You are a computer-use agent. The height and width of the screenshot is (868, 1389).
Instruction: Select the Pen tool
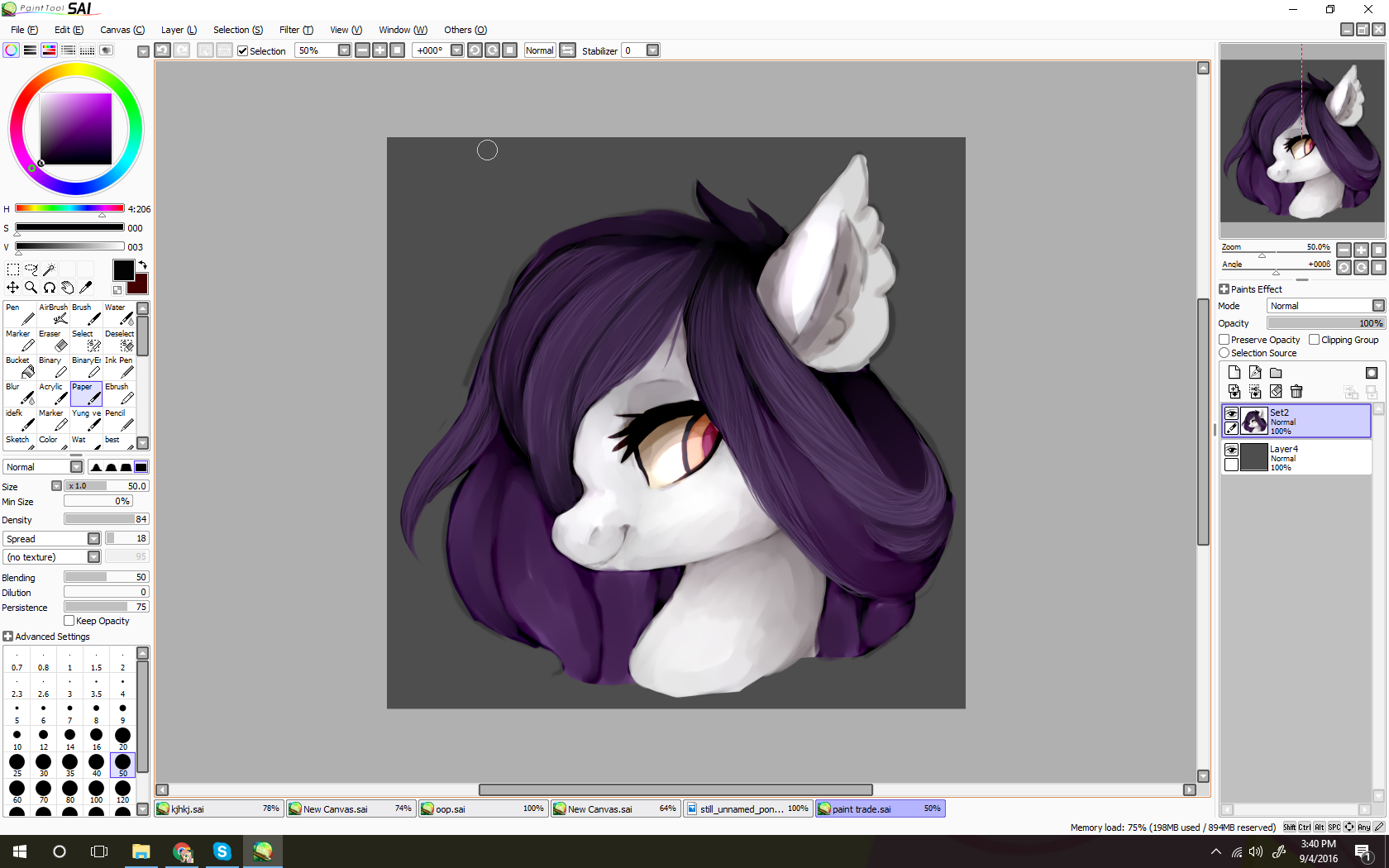pyautogui.click(x=21, y=314)
